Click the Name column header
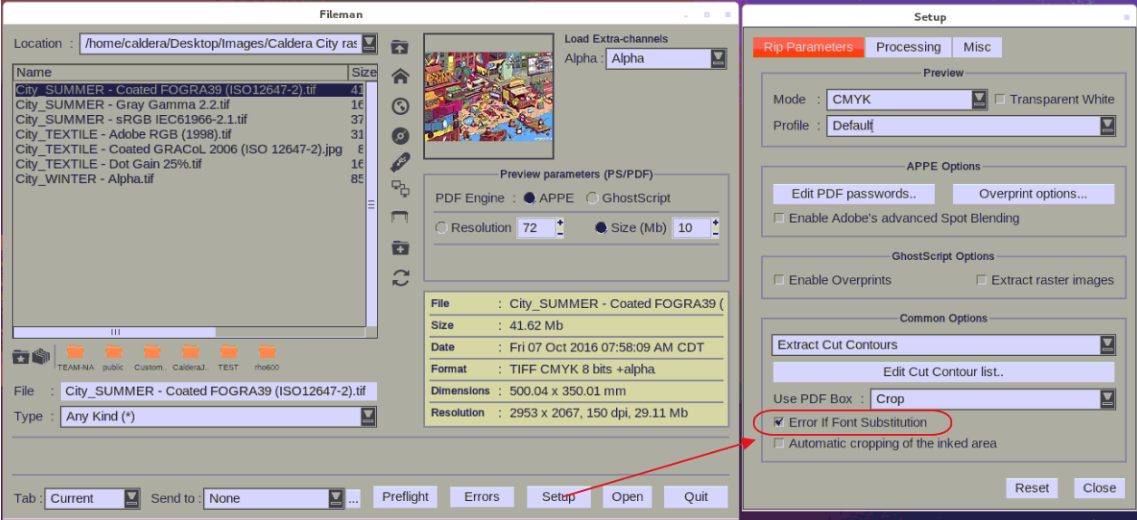This screenshot has height=520, width=1137. point(181,73)
